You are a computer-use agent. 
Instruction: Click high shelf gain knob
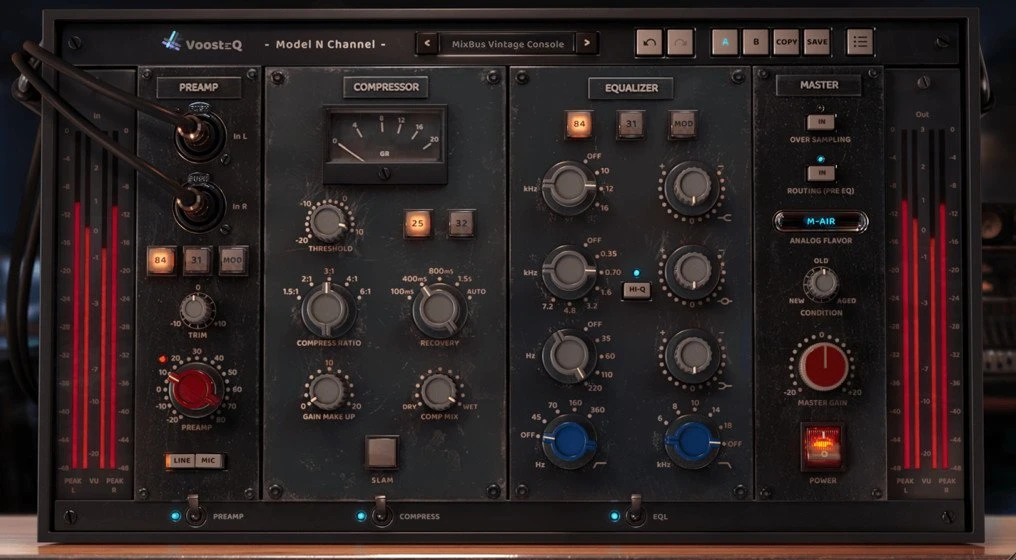point(692,187)
